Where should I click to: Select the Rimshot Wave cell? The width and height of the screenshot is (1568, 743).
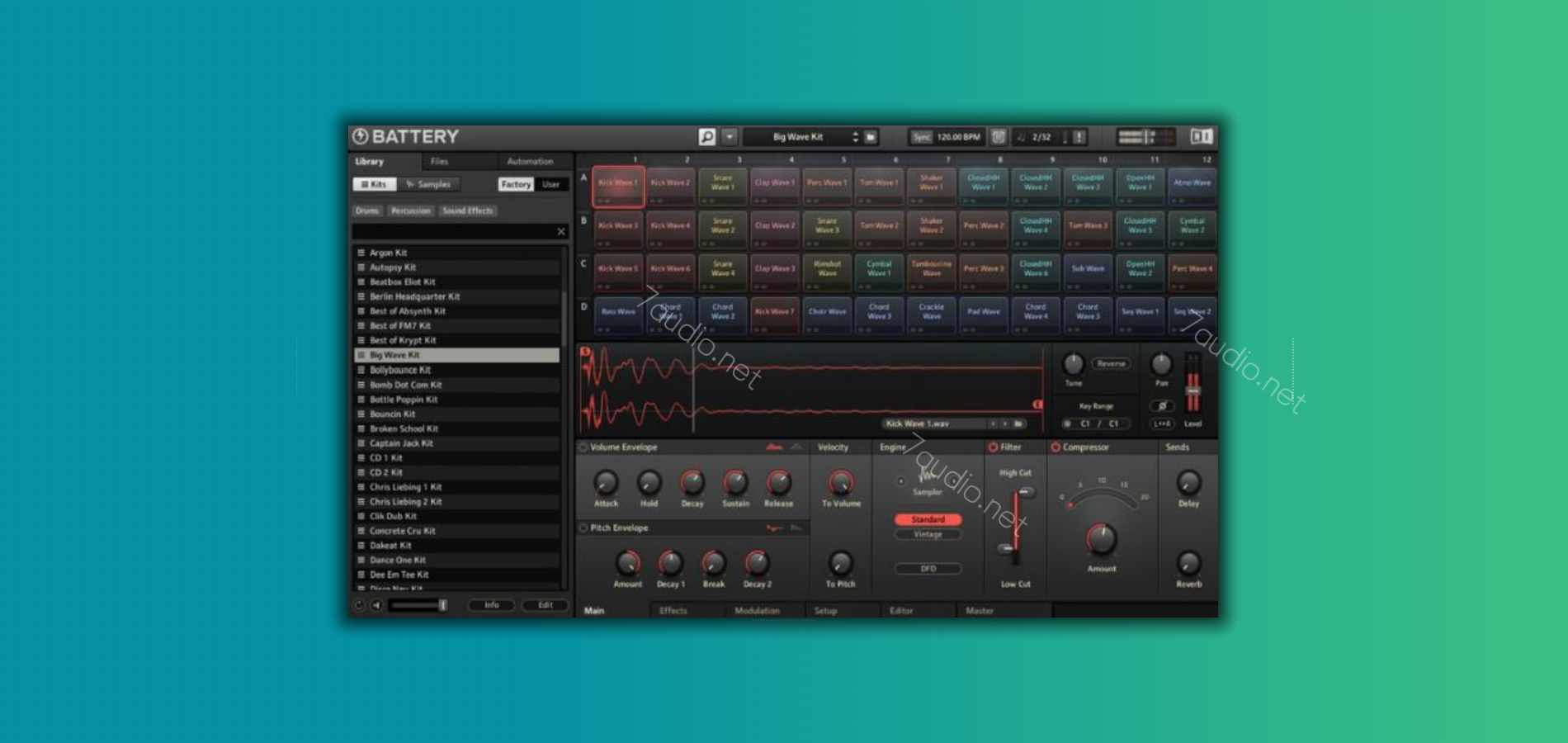coord(827,272)
